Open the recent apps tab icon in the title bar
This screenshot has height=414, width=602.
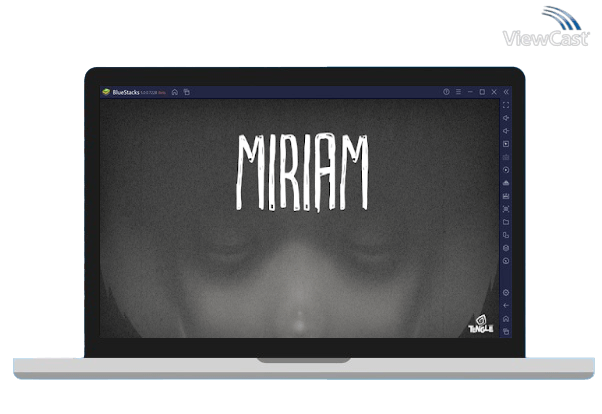click(x=187, y=92)
